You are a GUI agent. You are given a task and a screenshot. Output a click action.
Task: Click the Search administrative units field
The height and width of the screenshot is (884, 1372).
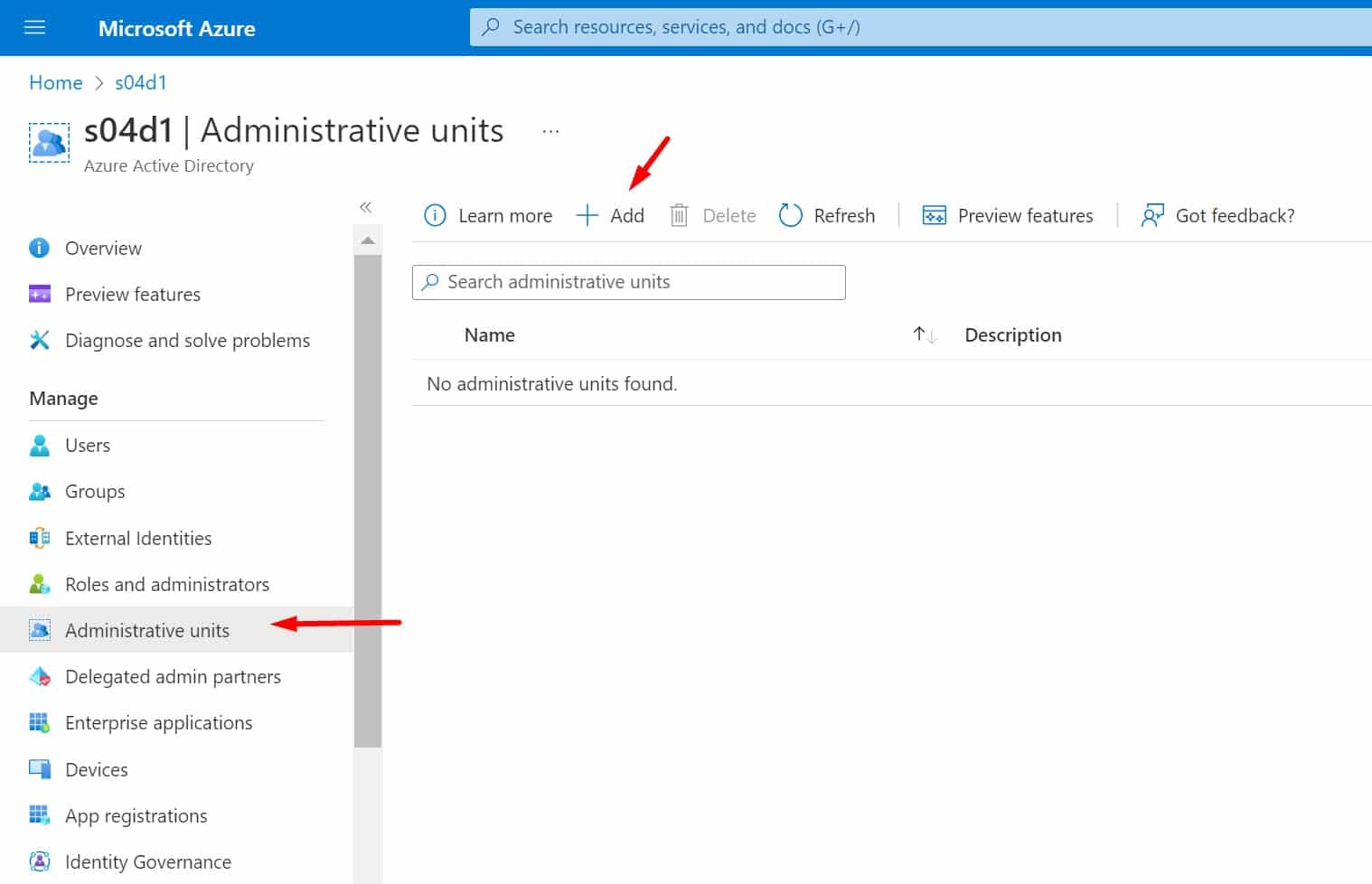tap(628, 282)
